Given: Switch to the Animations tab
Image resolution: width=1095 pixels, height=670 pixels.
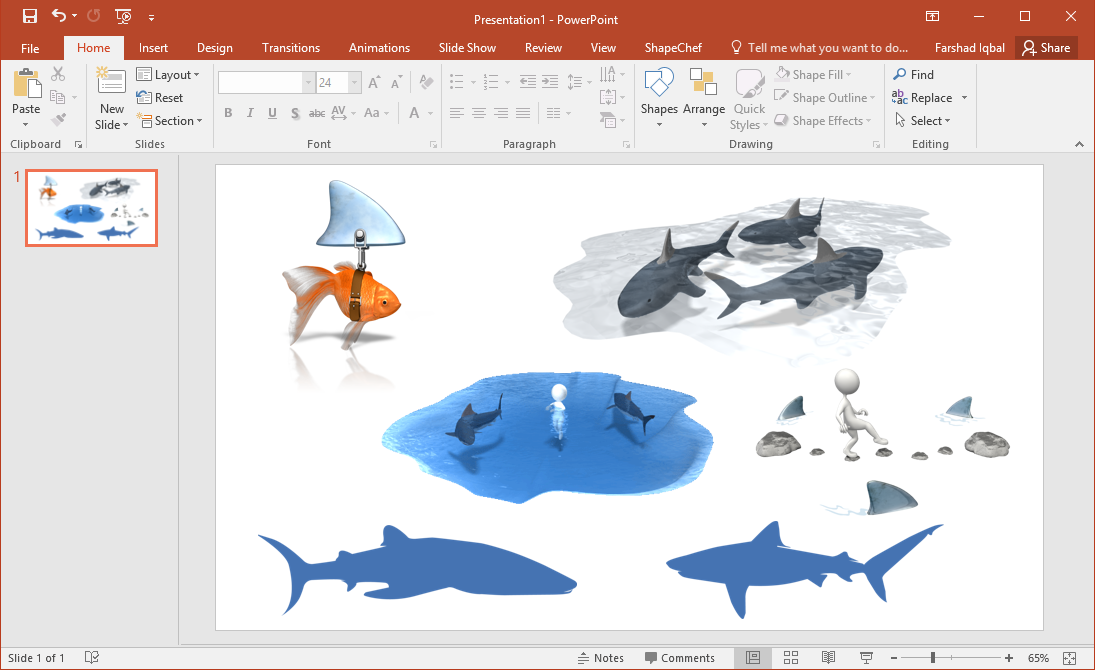Looking at the screenshot, I should [379, 48].
